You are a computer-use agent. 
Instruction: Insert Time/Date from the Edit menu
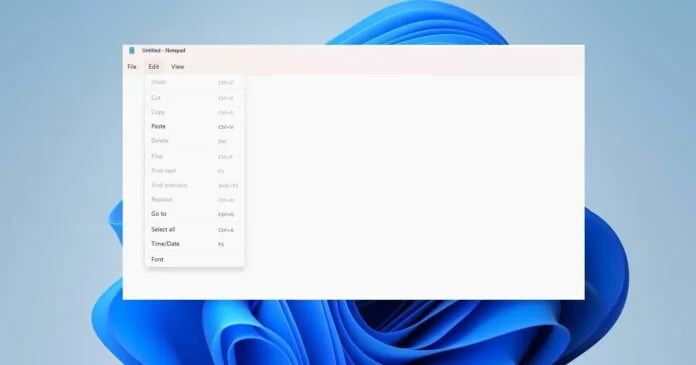195,244
